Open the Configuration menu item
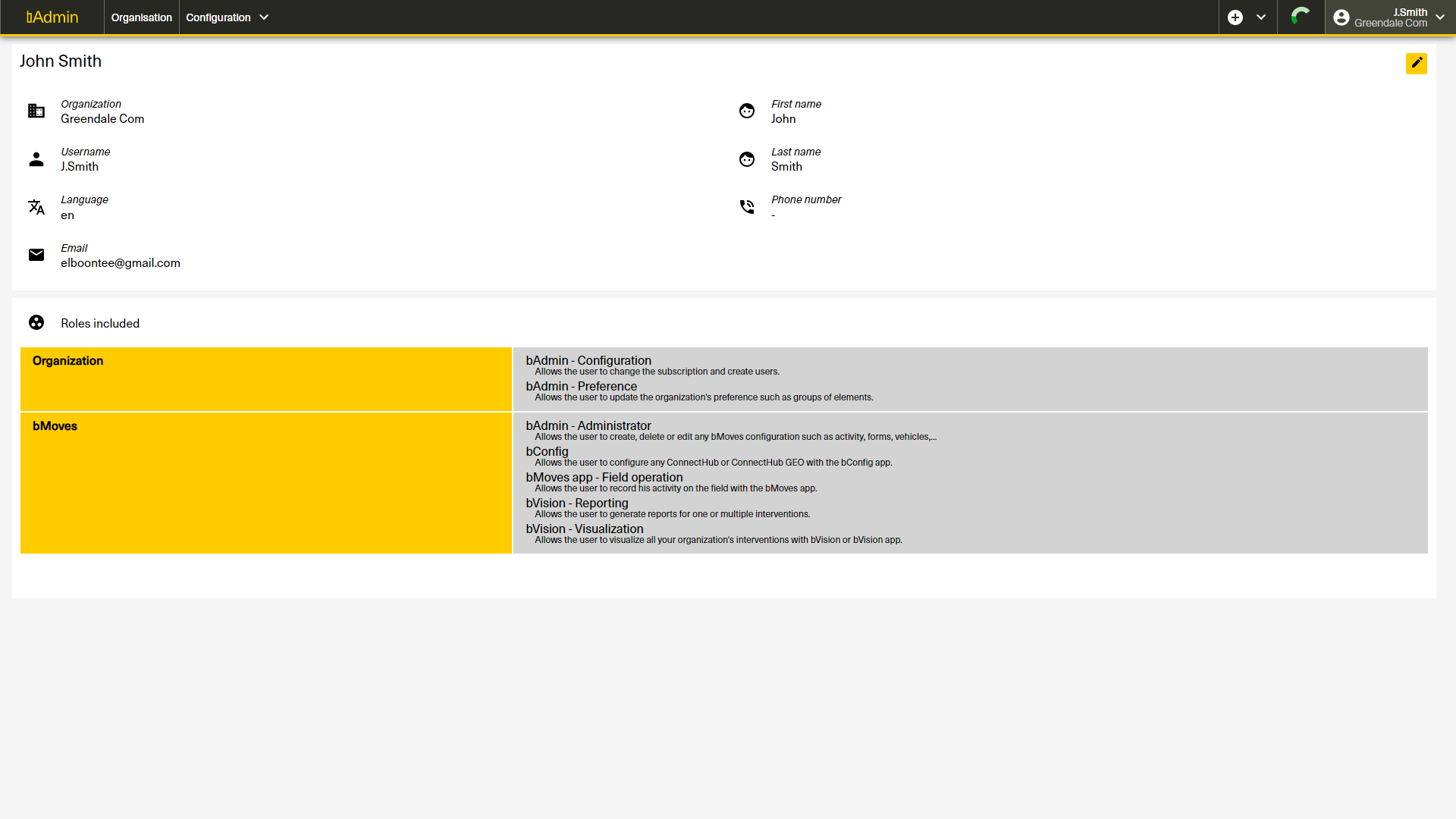The image size is (1456, 819). 218,17
